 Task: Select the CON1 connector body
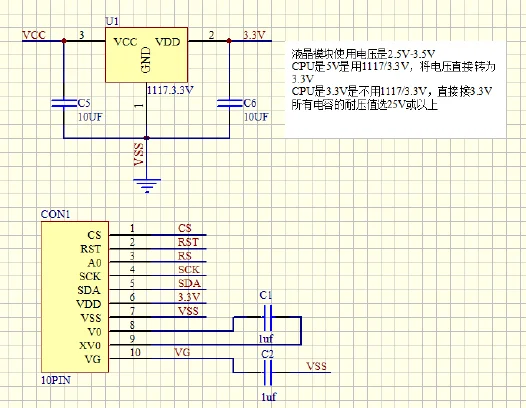click(x=75, y=297)
